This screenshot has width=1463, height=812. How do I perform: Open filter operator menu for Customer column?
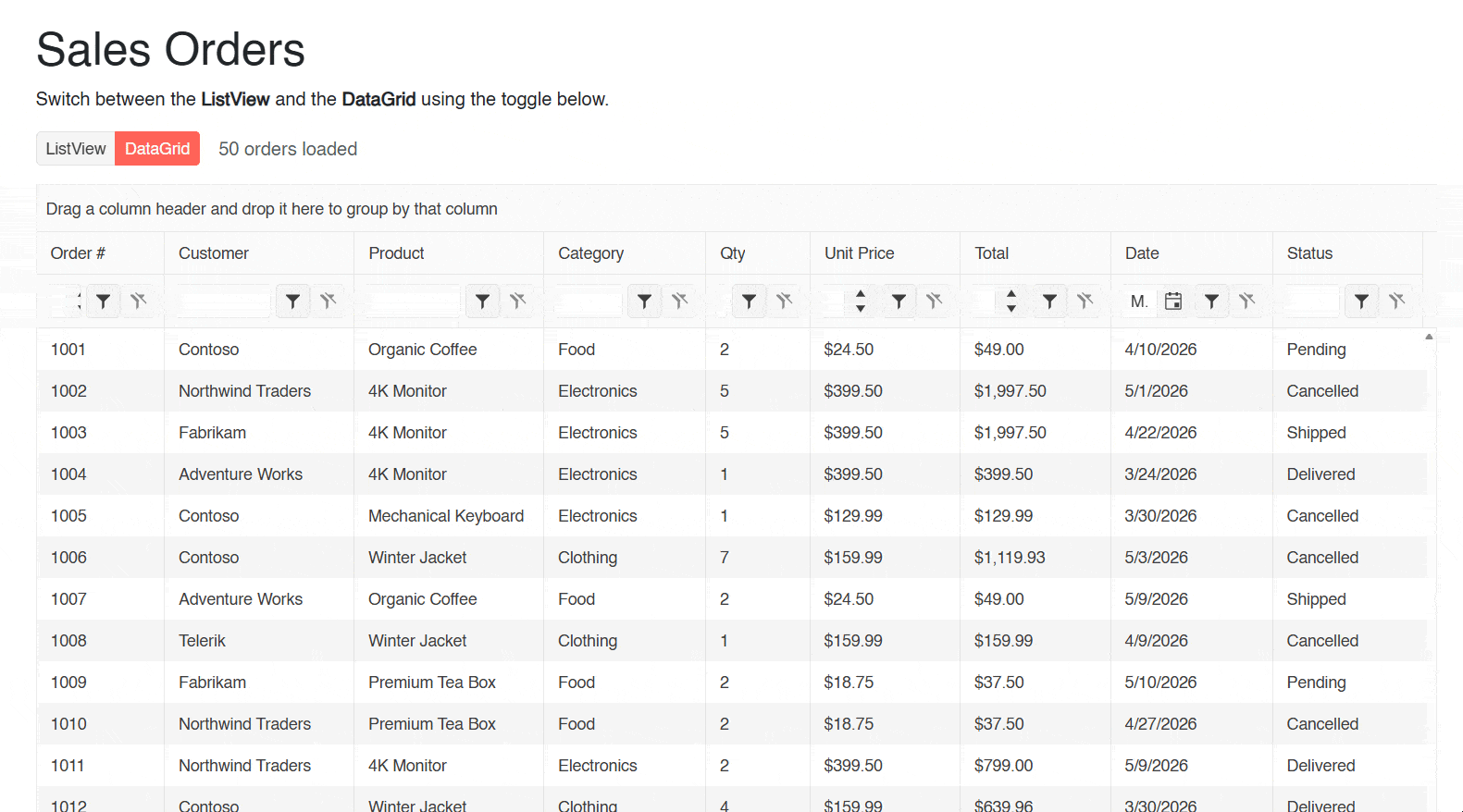[292, 301]
